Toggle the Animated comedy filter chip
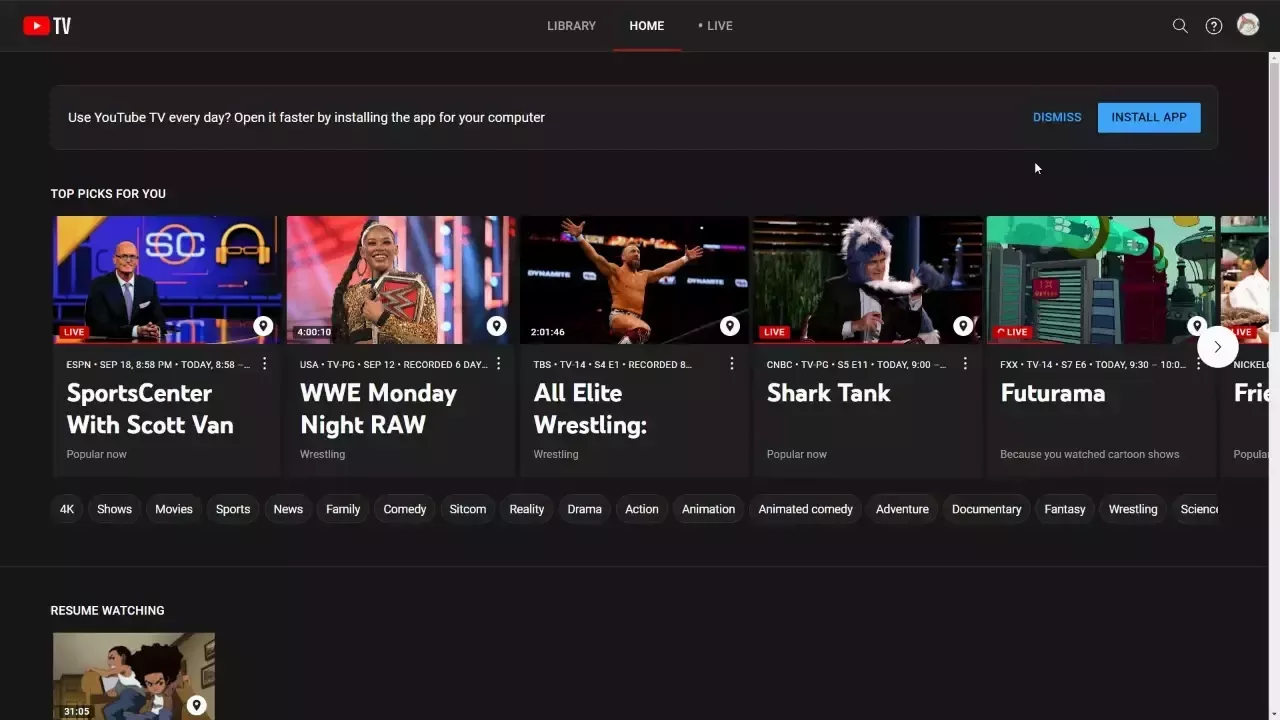Viewport: 1280px width, 720px height. pos(805,509)
